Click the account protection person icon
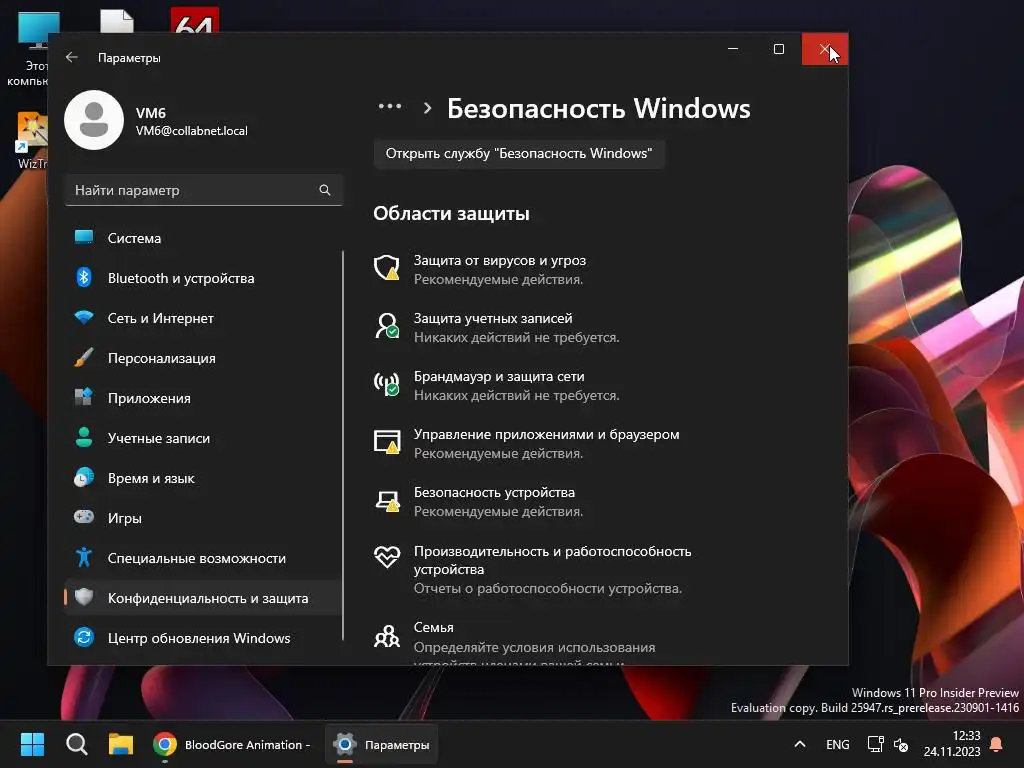 click(x=387, y=325)
